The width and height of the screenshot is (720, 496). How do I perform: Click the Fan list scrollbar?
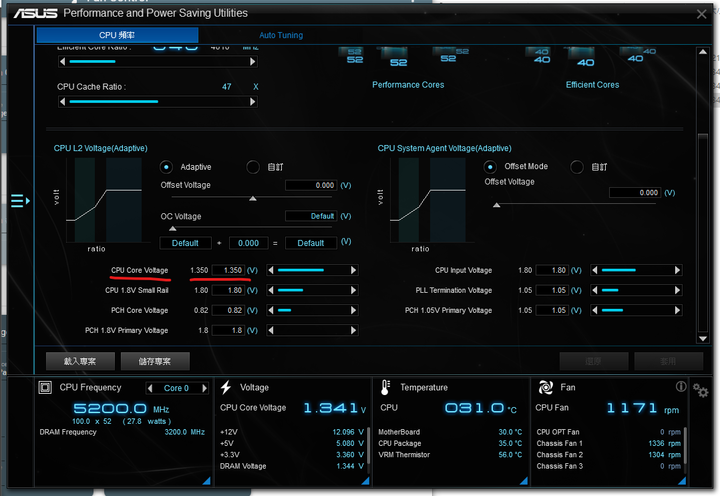[x=685, y=443]
